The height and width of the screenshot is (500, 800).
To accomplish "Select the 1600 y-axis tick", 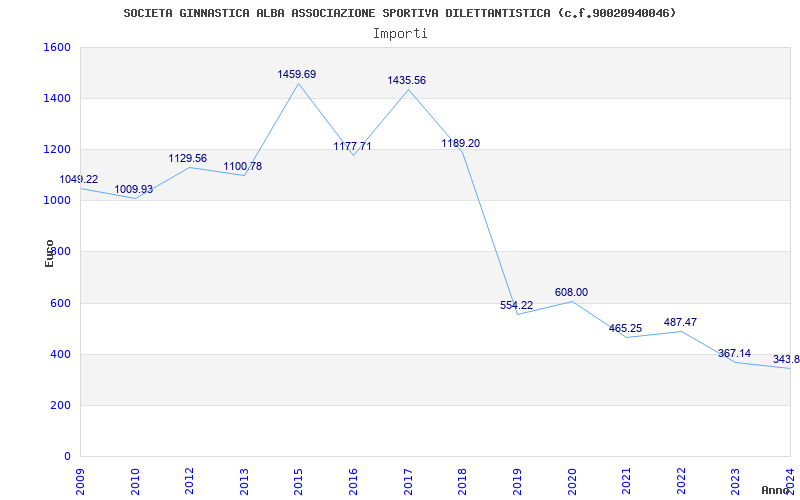I will (x=57, y=47).
